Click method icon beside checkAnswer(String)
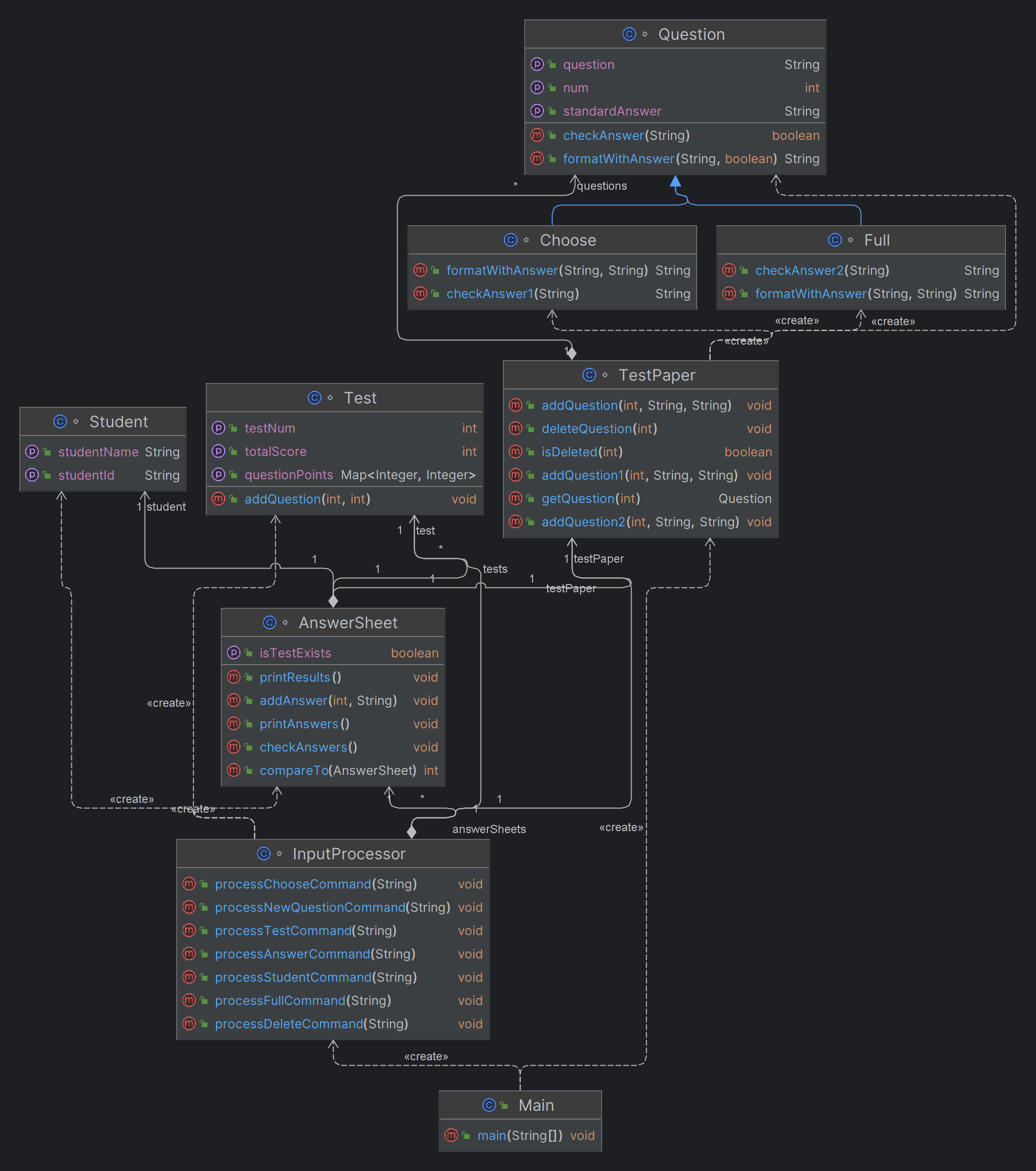This screenshot has width=1036, height=1171. click(x=537, y=135)
